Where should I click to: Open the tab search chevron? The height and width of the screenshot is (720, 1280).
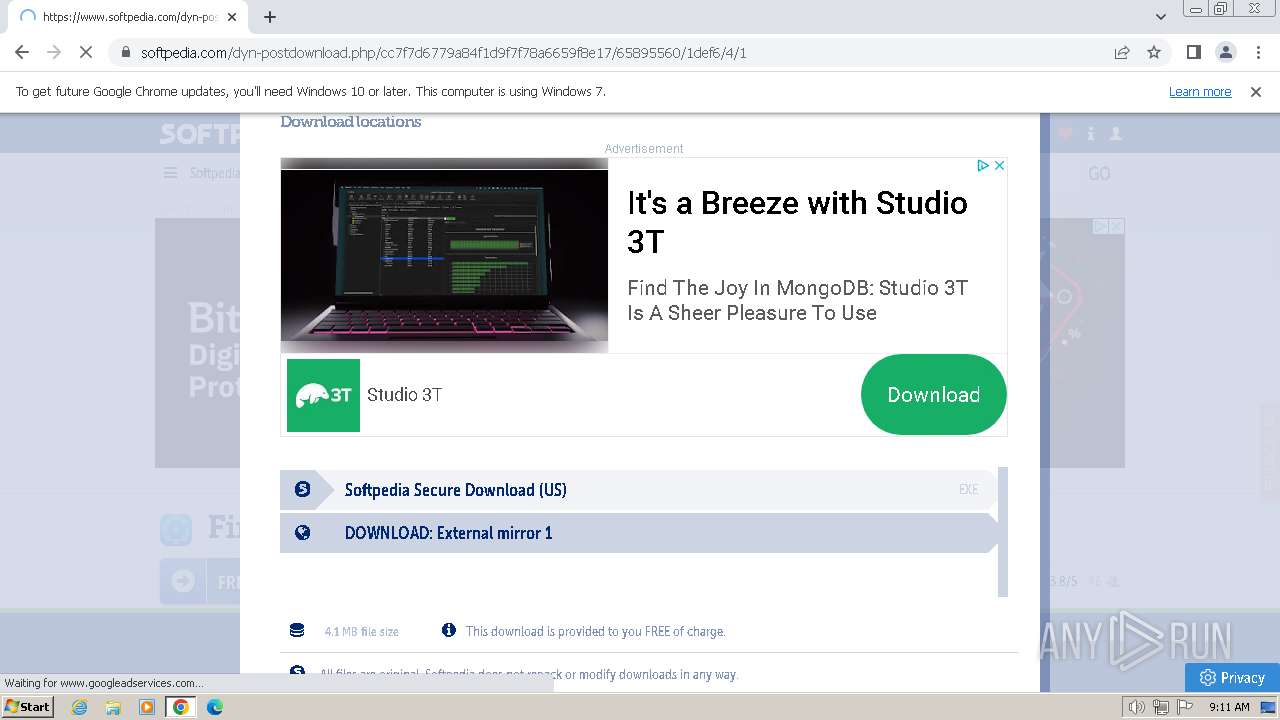pos(1160,17)
